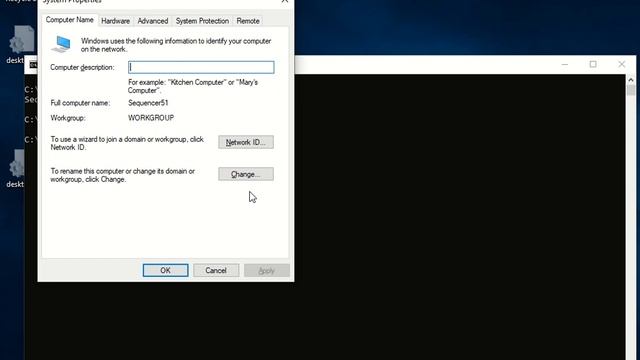Click the WORKGROUP value text

(x=151, y=118)
